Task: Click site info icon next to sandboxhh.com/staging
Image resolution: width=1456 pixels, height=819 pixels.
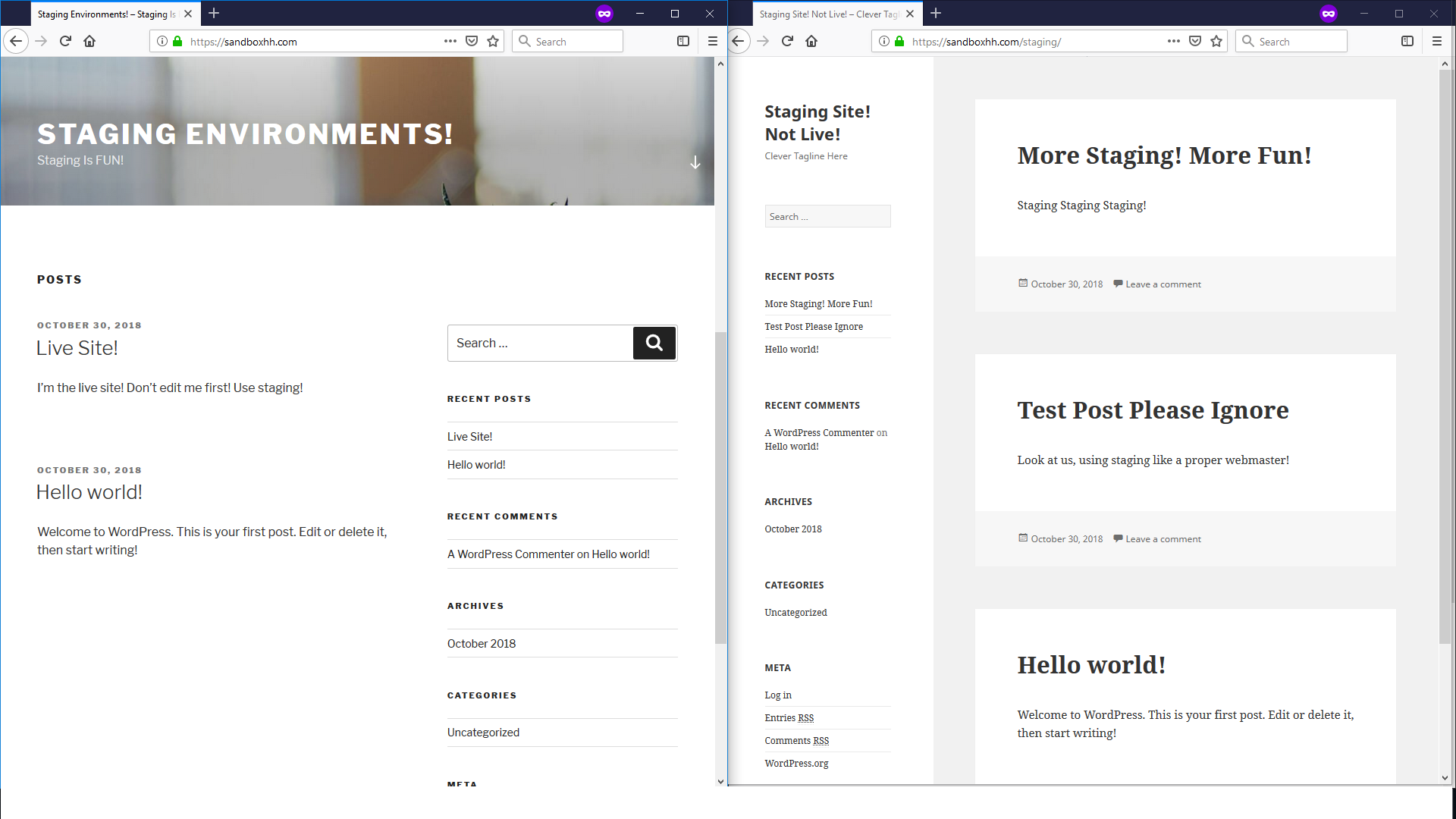Action: click(x=884, y=42)
